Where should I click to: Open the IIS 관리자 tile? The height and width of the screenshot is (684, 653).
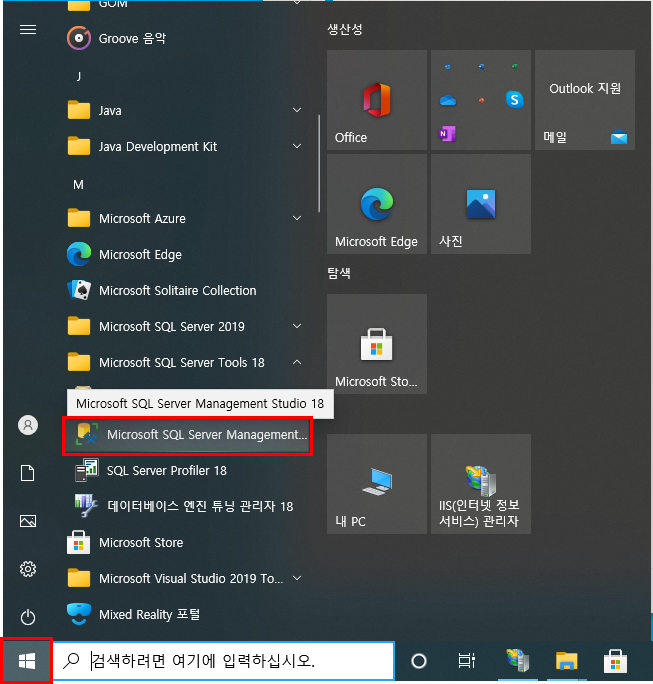pos(481,484)
